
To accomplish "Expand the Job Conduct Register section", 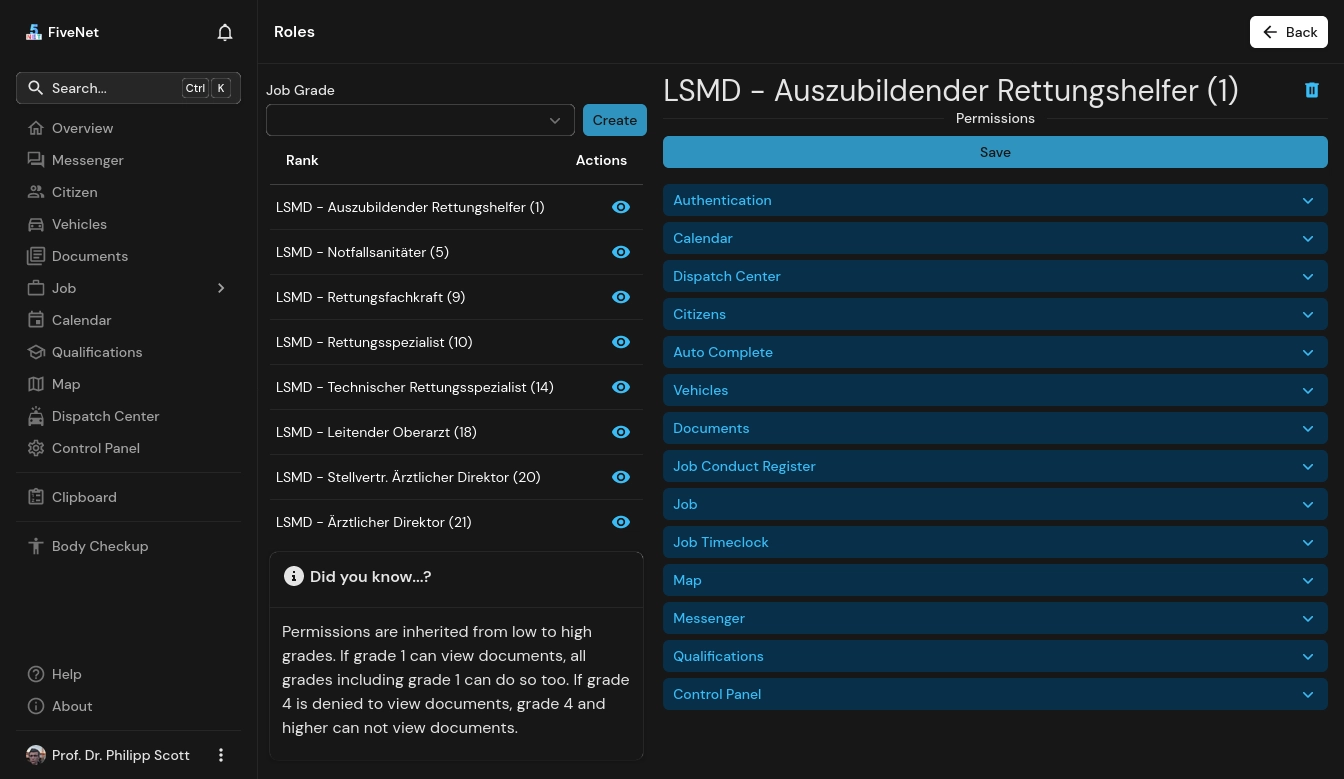I will 995,466.
